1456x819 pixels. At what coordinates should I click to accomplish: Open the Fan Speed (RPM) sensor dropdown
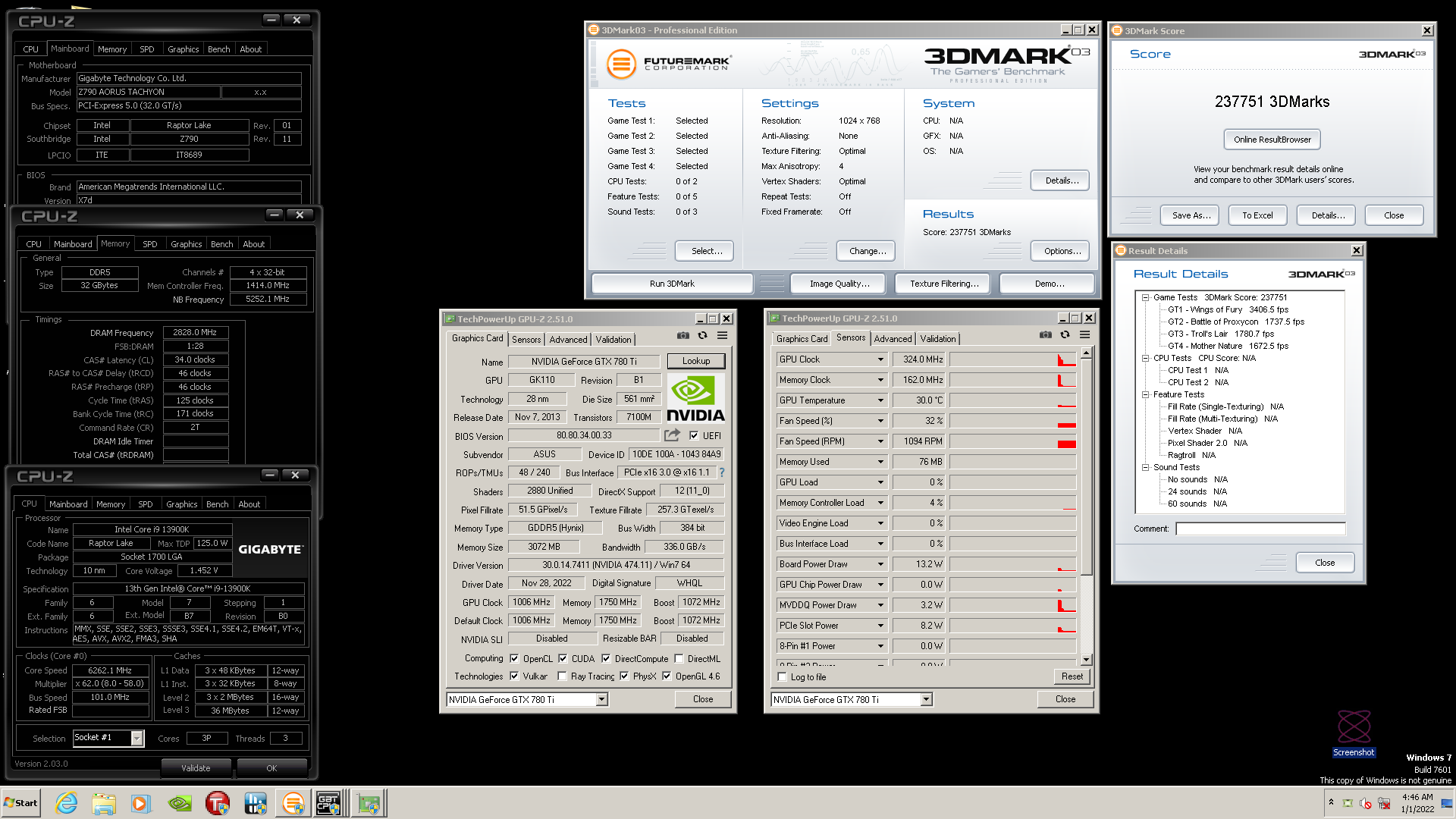880,441
